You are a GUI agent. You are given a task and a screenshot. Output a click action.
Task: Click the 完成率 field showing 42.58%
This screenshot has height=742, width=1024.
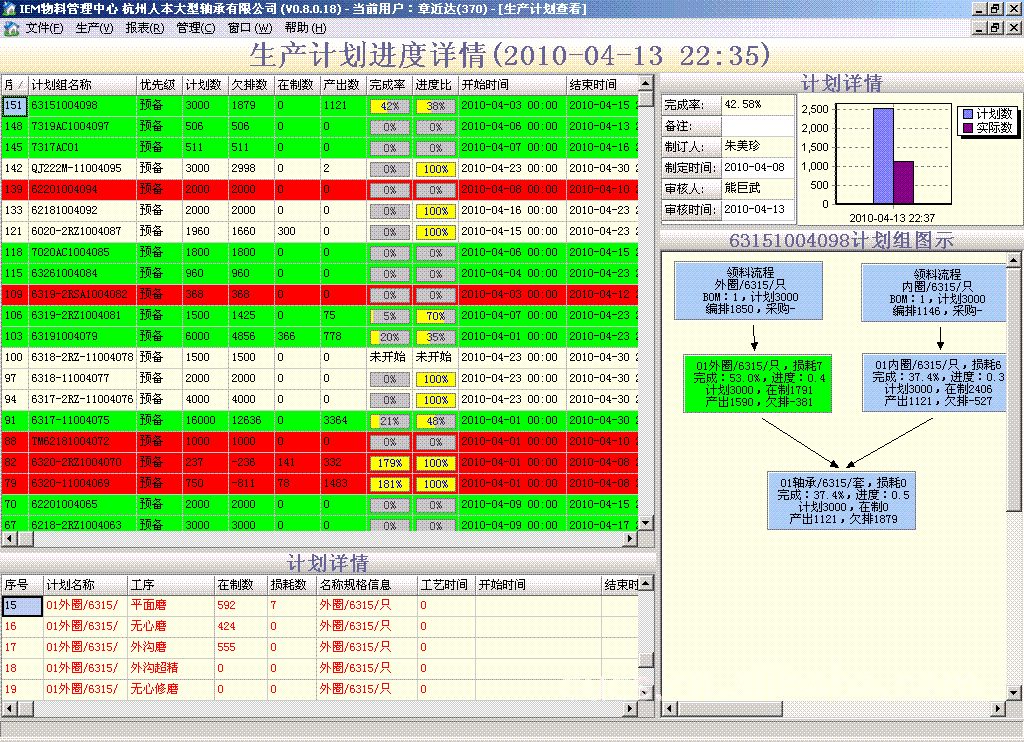coord(758,105)
